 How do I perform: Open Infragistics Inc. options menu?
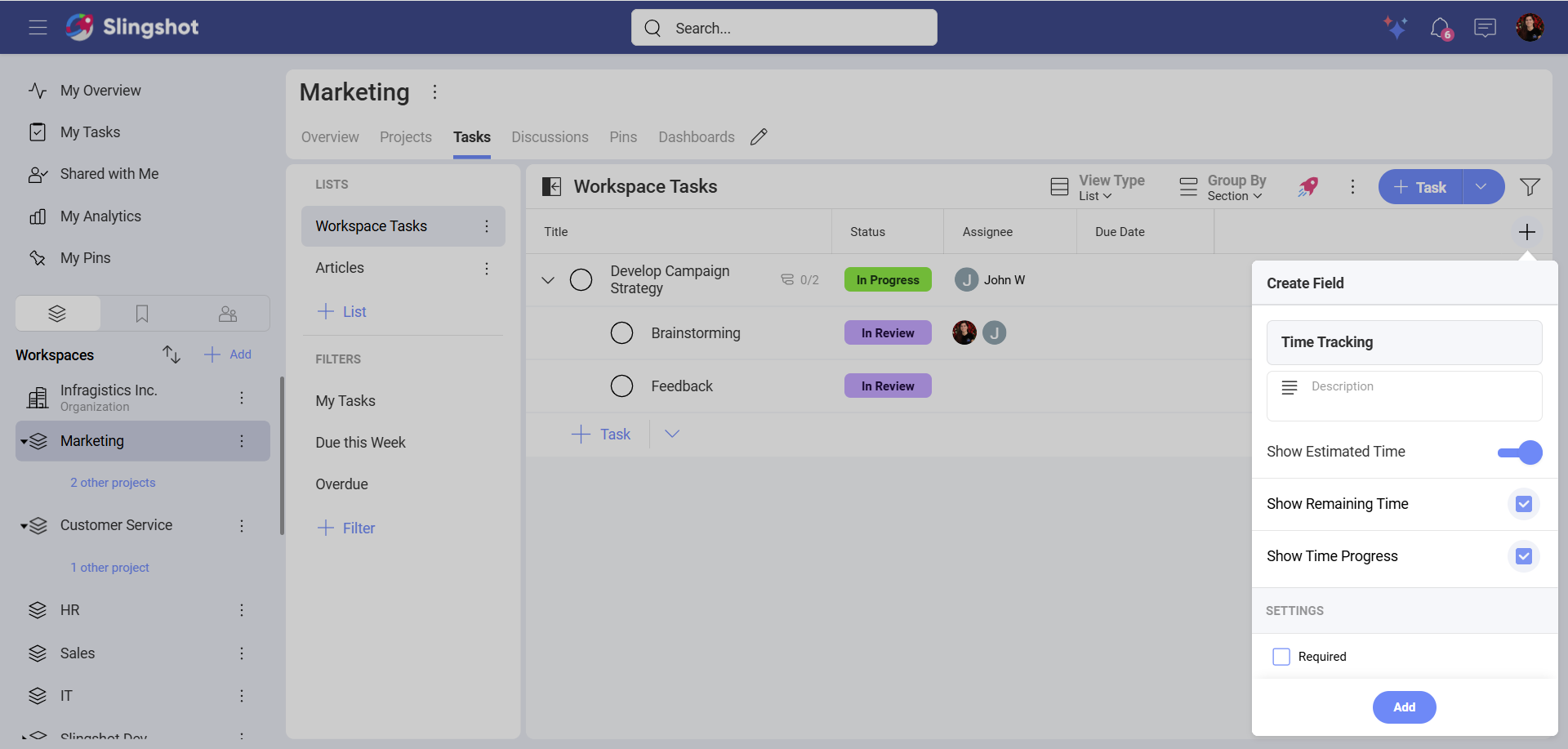pyautogui.click(x=242, y=398)
